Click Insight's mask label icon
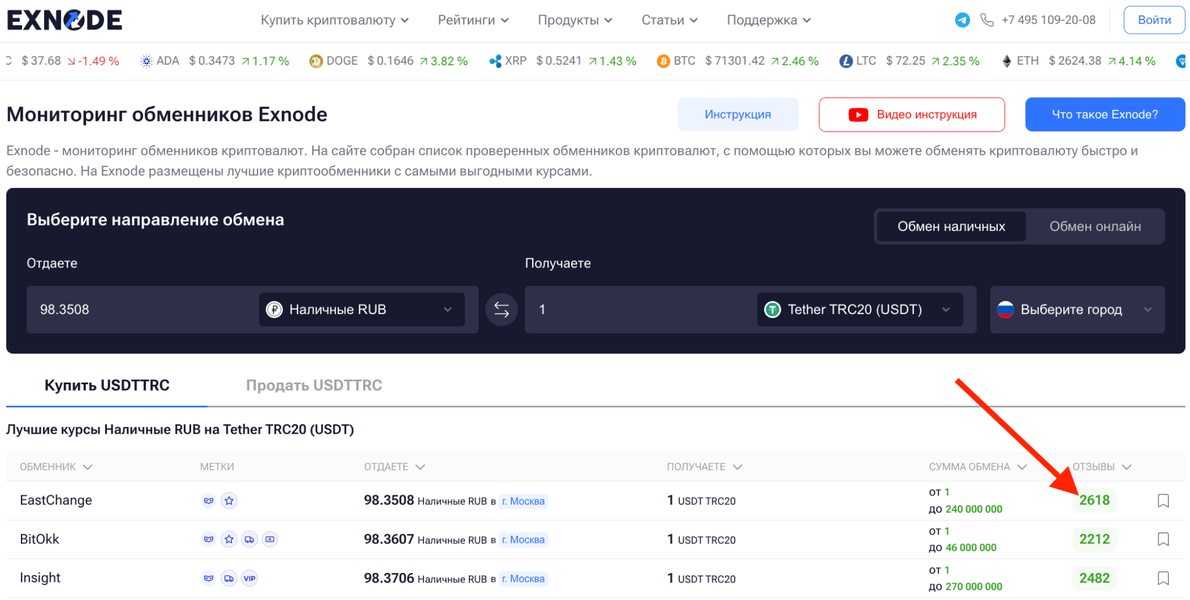This screenshot has height=600, width=1190. click(209, 578)
